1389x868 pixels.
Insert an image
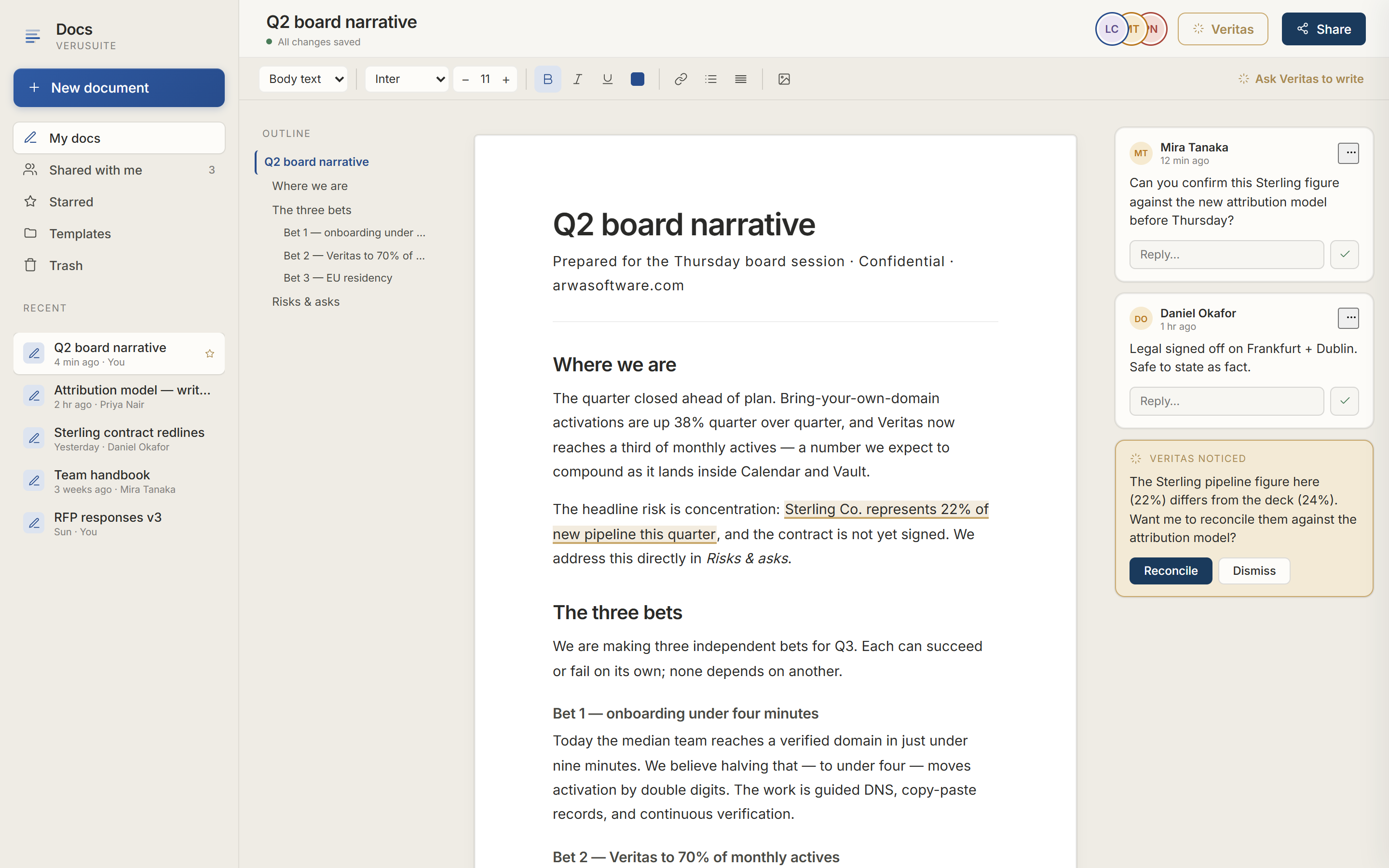[x=784, y=79]
